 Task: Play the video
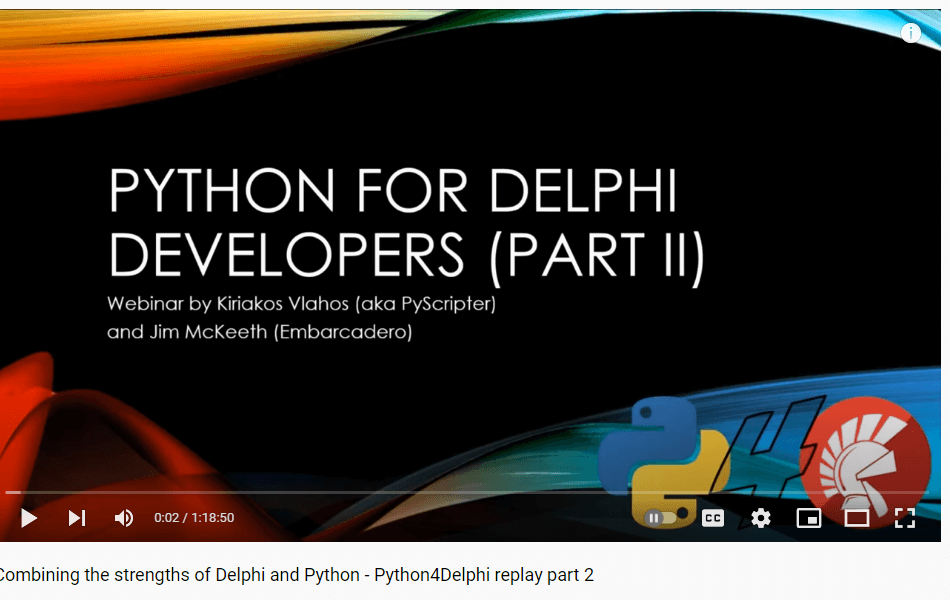(x=28, y=518)
